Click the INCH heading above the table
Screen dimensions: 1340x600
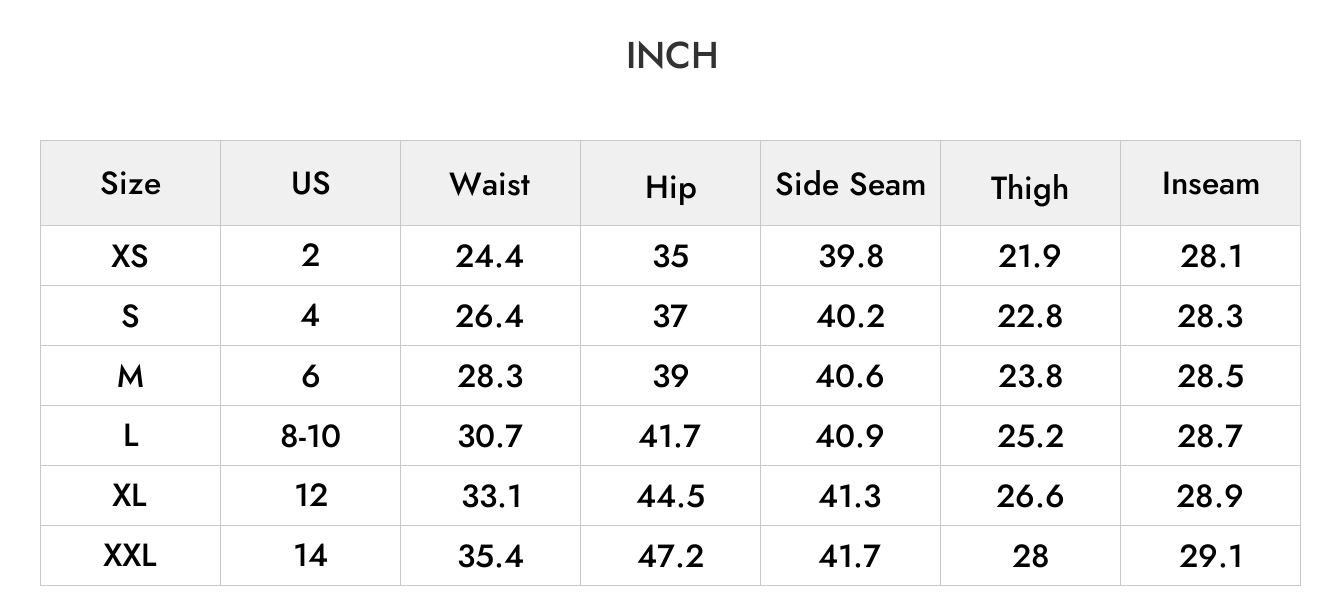tap(672, 56)
